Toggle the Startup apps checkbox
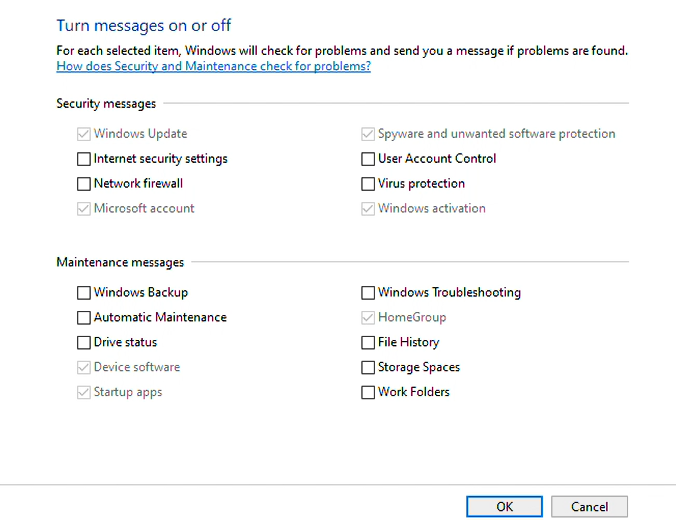Screen dimensions: 676x531 84,393
